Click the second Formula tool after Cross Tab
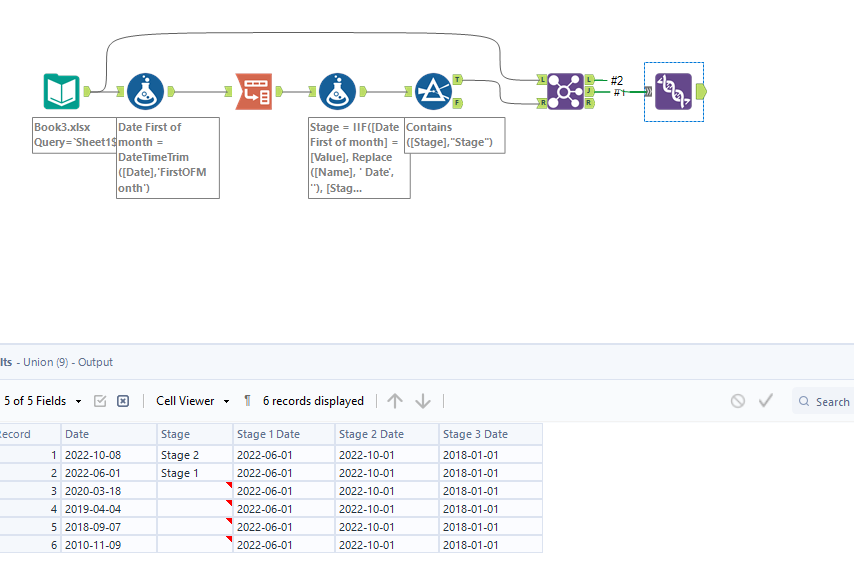 tap(338, 89)
